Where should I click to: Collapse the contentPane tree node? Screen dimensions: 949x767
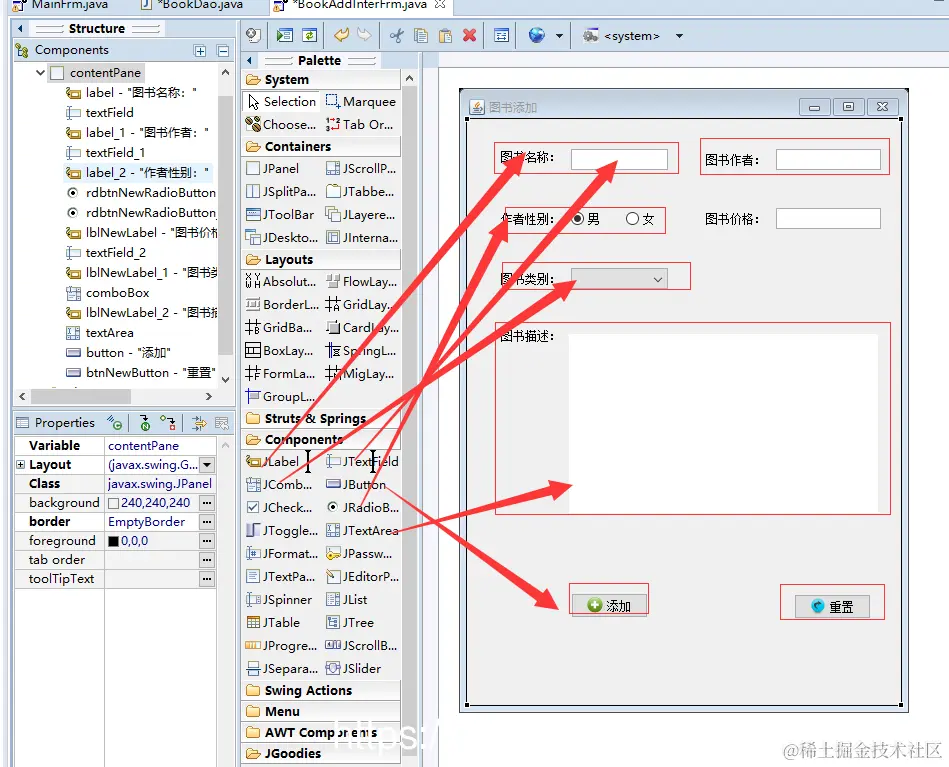[x=40, y=73]
